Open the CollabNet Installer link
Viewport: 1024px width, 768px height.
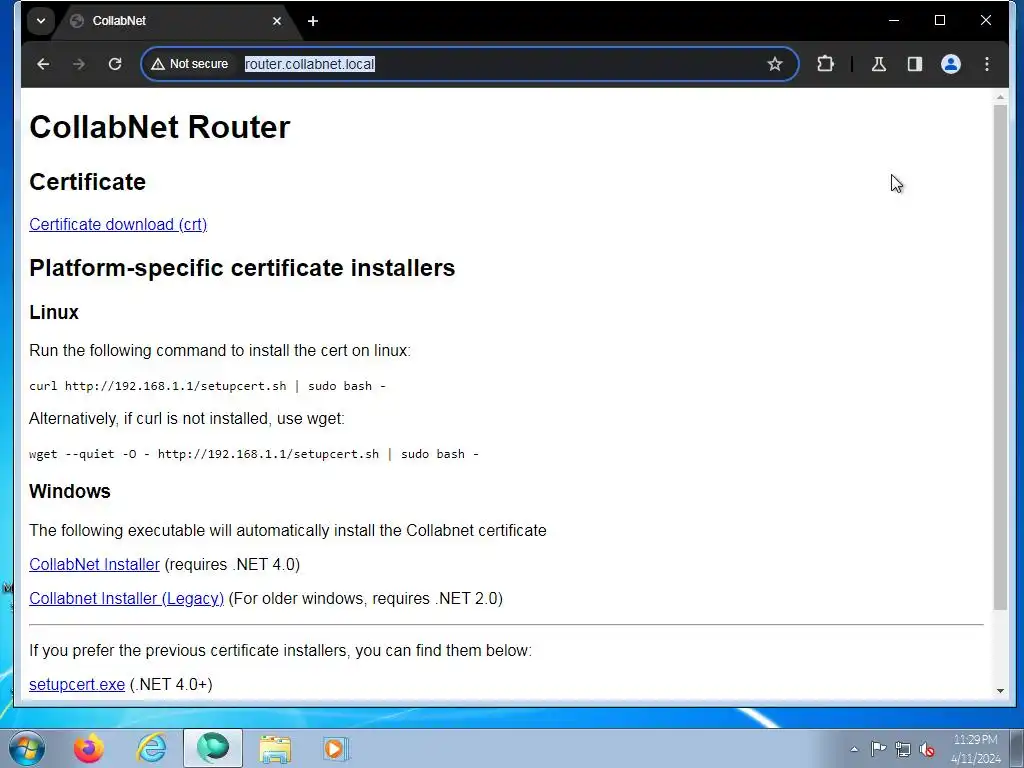[95, 564]
